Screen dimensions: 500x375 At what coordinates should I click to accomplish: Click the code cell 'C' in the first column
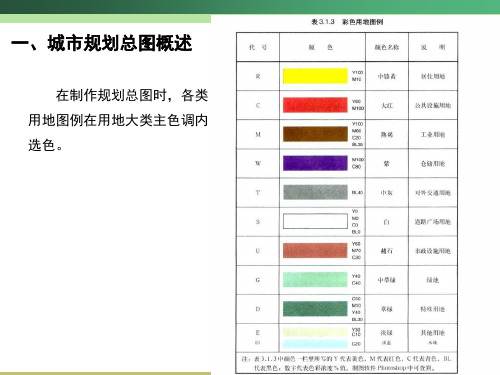(x=258, y=105)
